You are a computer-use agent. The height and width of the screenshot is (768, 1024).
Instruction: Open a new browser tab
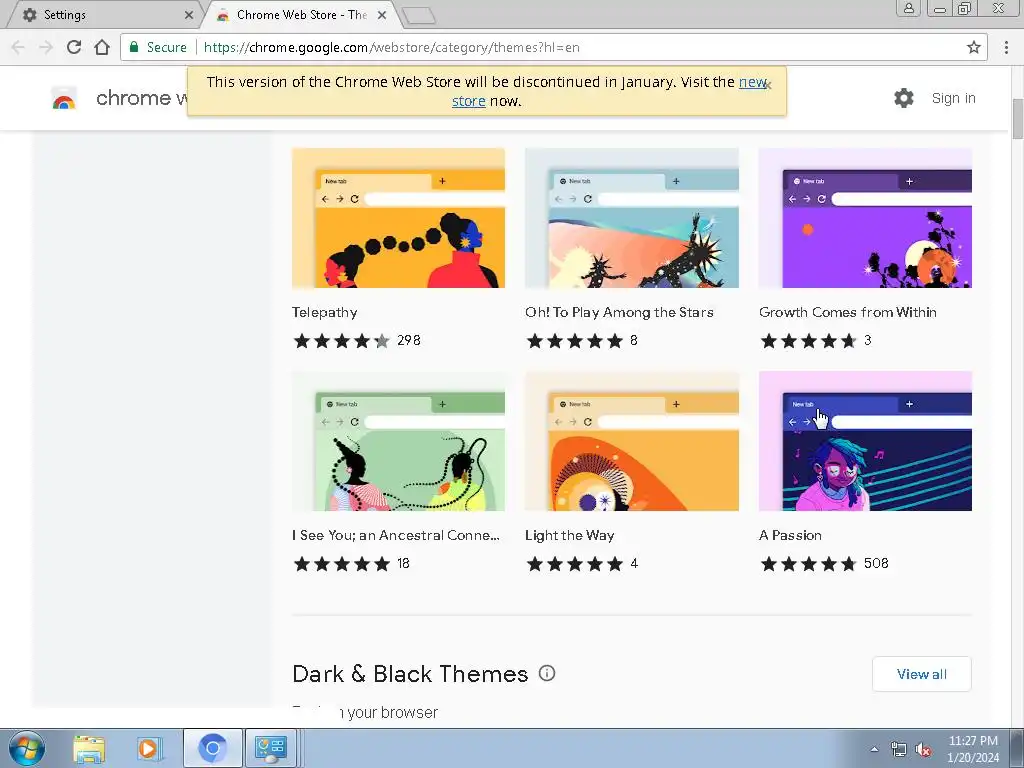click(x=419, y=16)
